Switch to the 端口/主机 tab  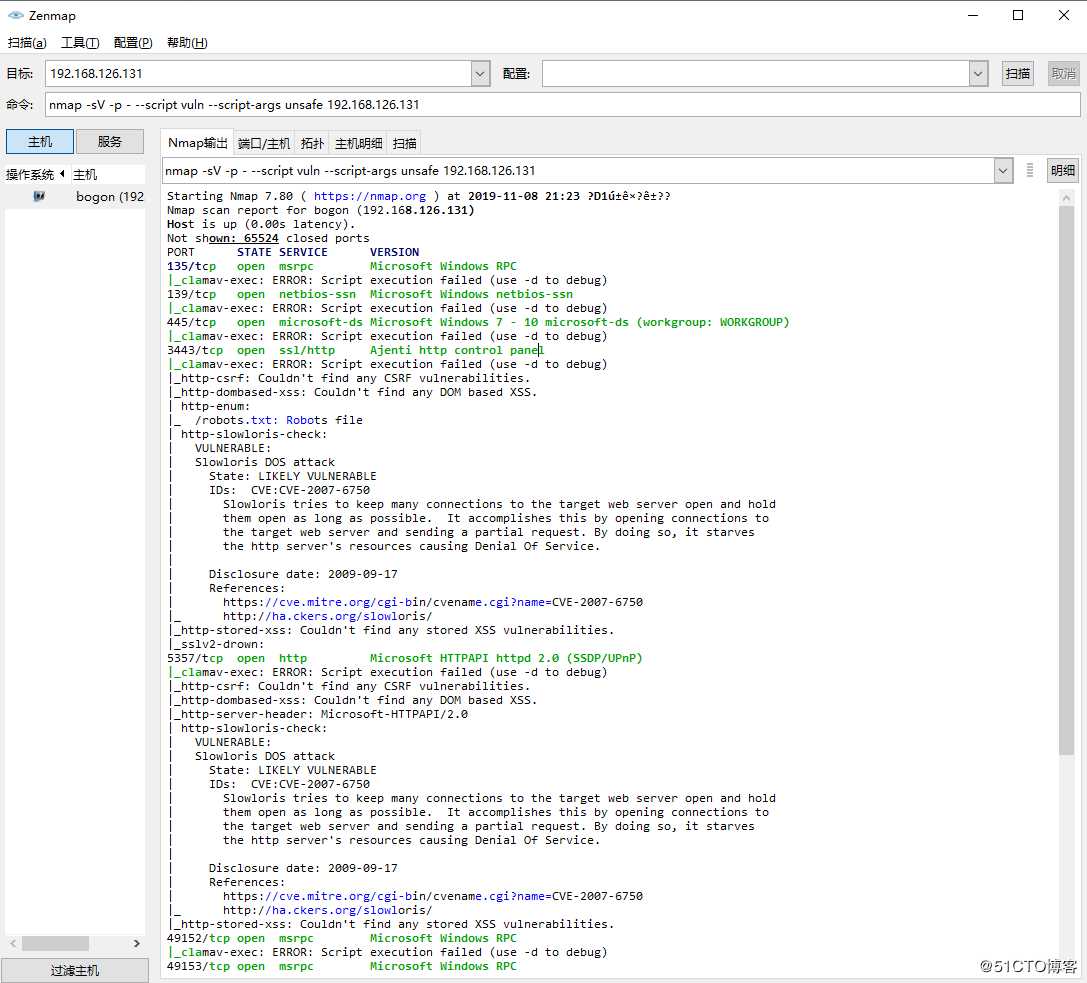pyautogui.click(x=264, y=143)
